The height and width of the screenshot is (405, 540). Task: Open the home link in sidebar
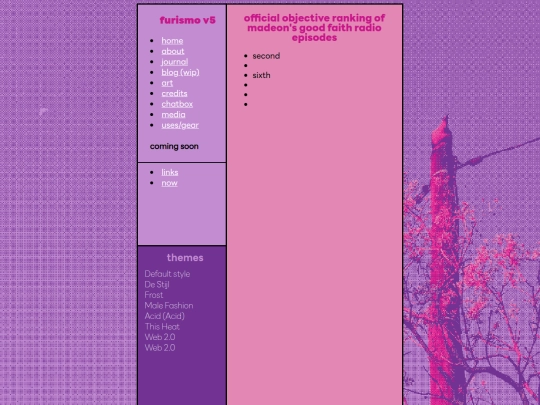(x=172, y=41)
